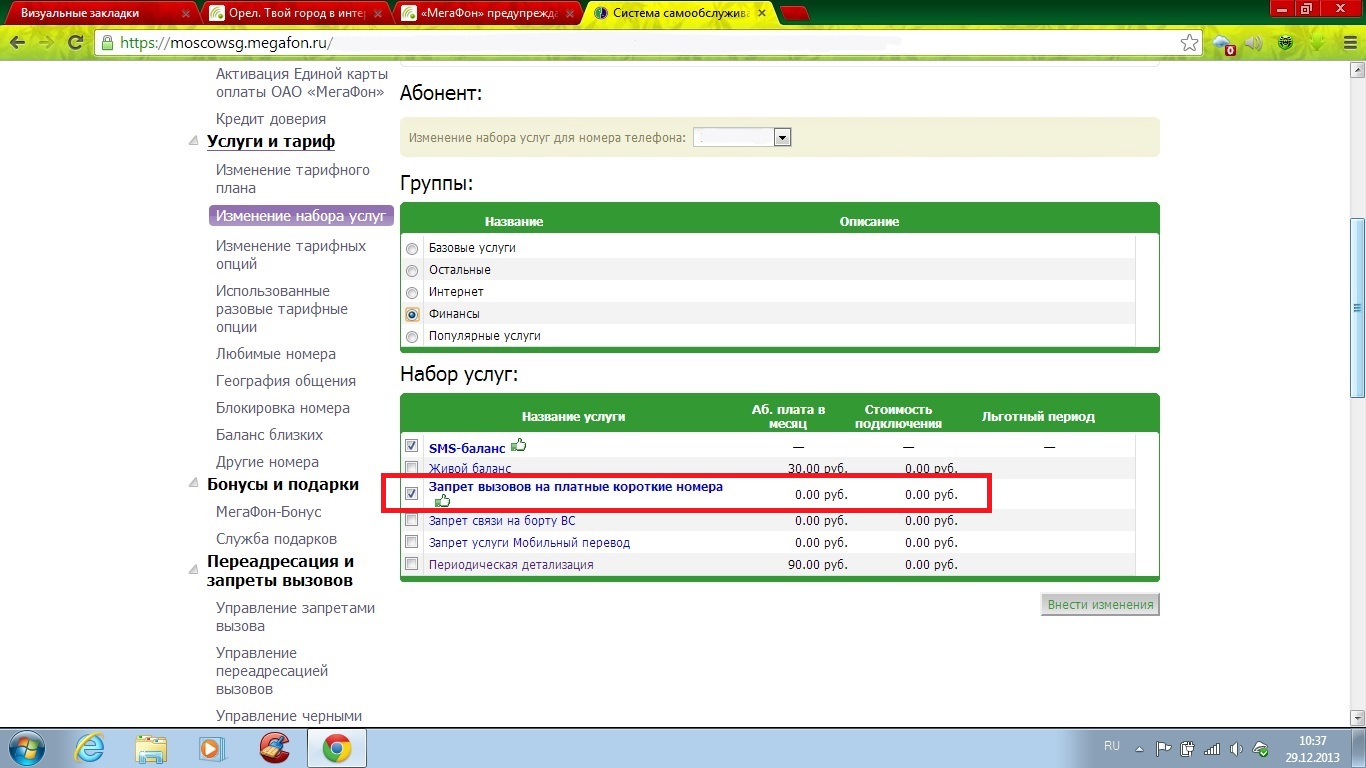Collapse Переадресация и запреты вызовов triangle
This screenshot has width=1366, height=768.
click(193, 570)
